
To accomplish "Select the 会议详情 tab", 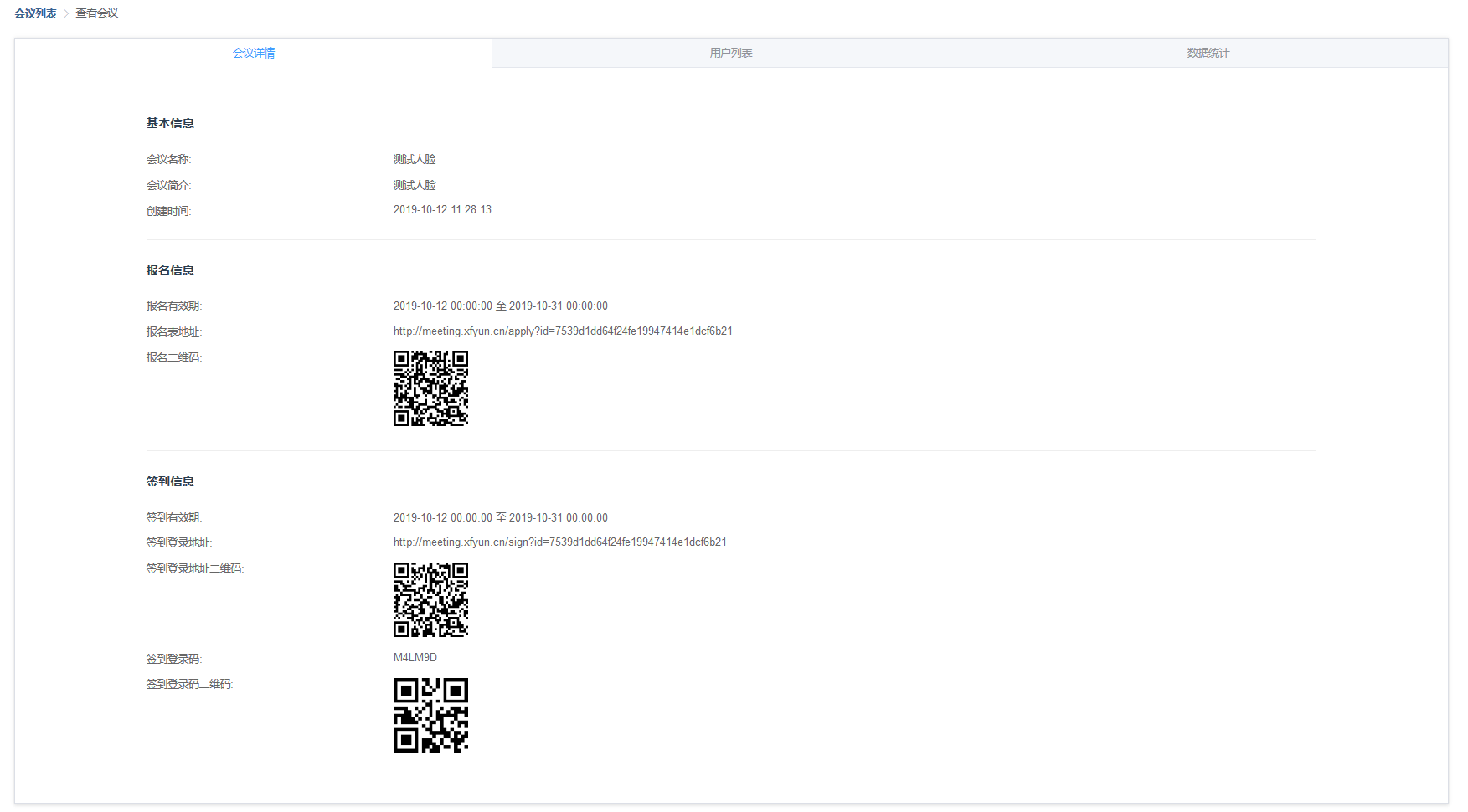I will (x=254, y=53).
